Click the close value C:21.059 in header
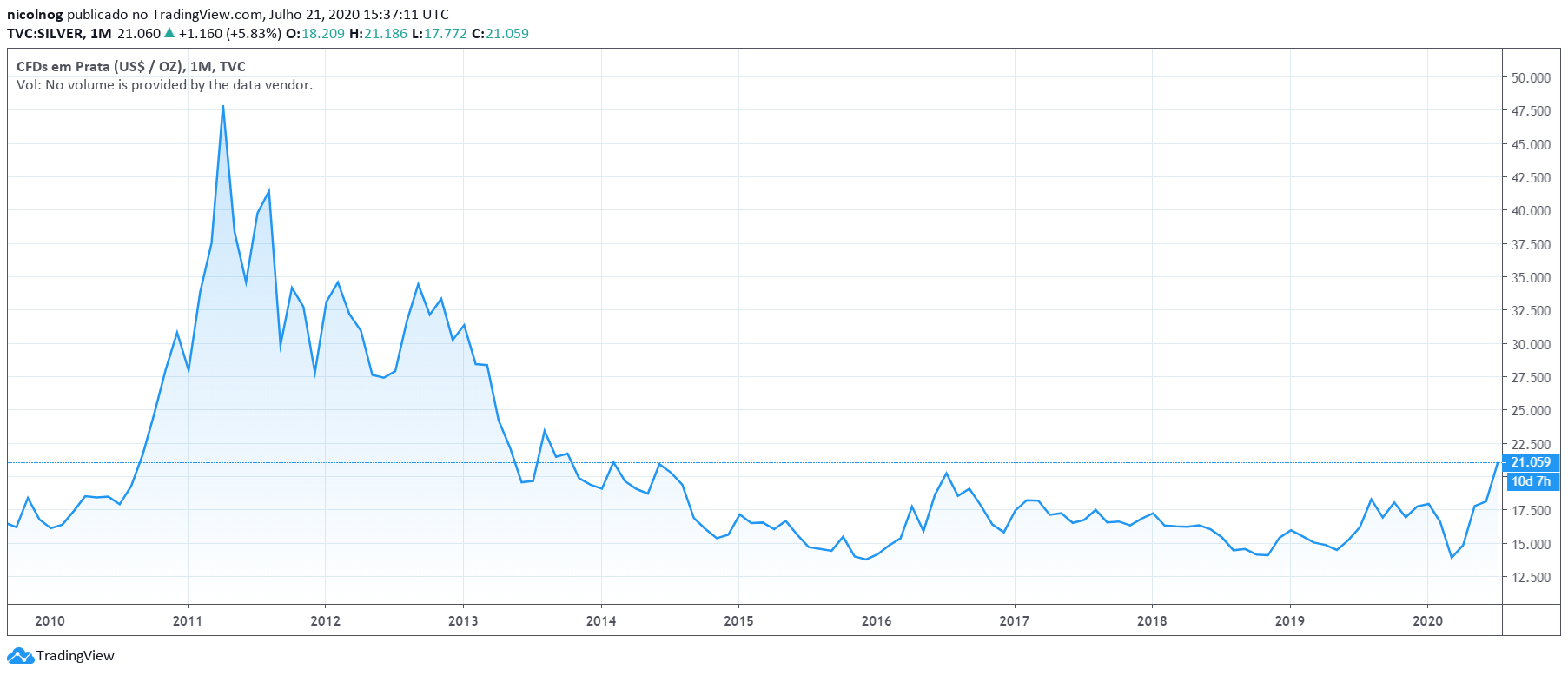1568x676 pixels. click(500, 34)
